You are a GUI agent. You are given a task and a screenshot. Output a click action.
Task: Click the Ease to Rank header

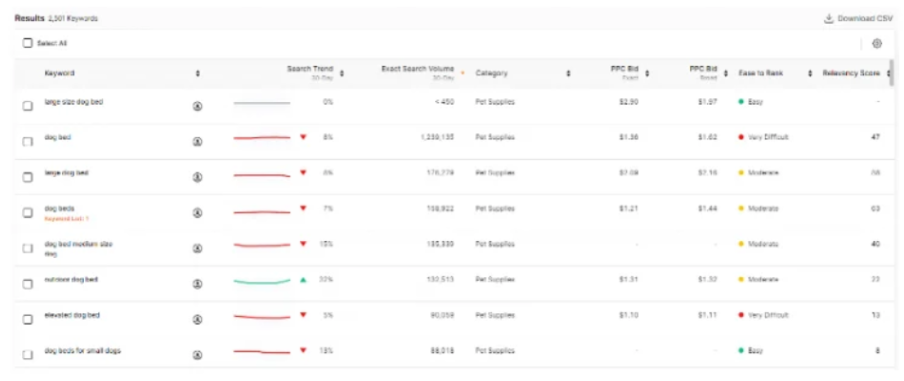coord(760,73)
